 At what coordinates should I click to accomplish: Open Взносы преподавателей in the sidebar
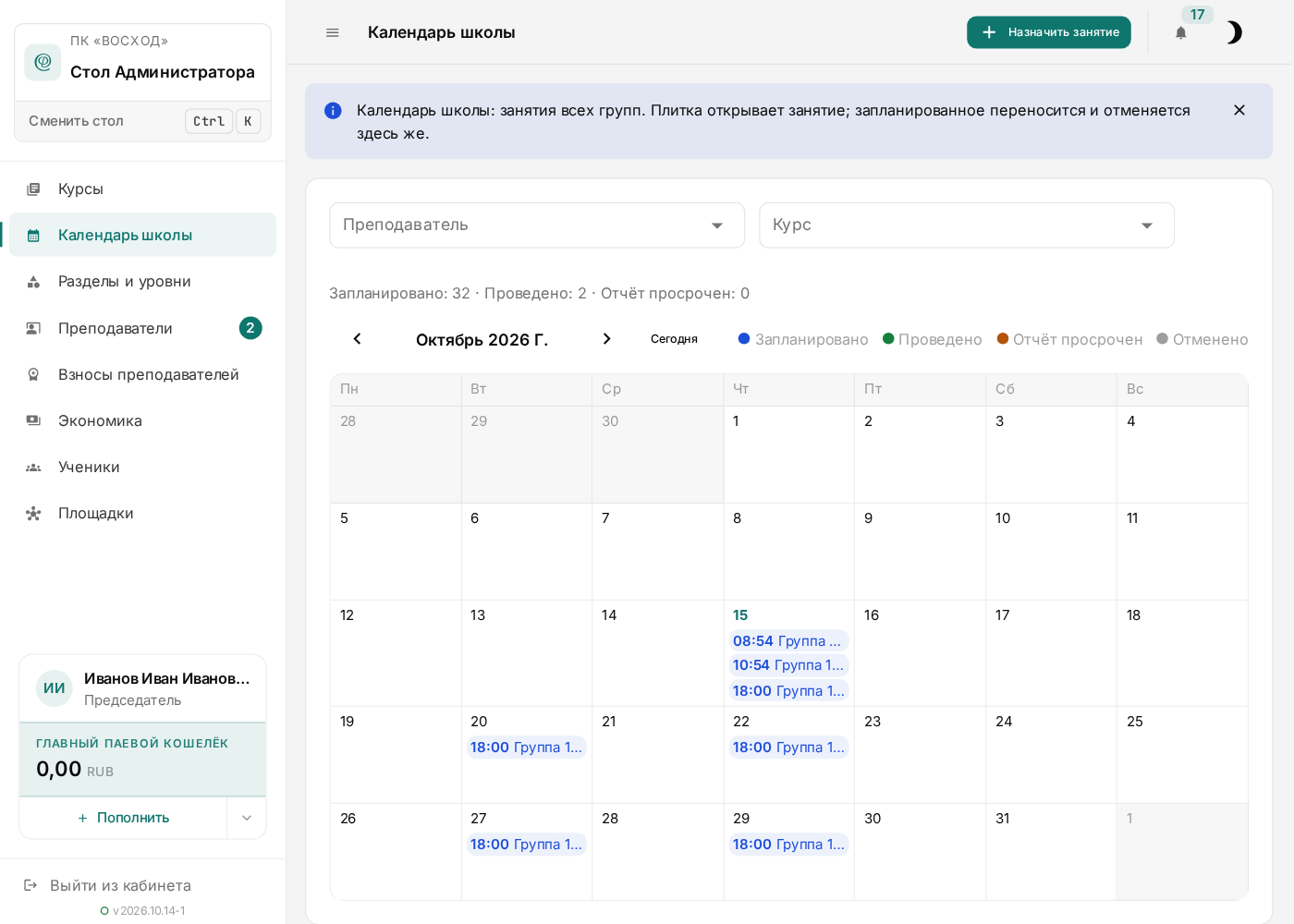coord(142,374)
